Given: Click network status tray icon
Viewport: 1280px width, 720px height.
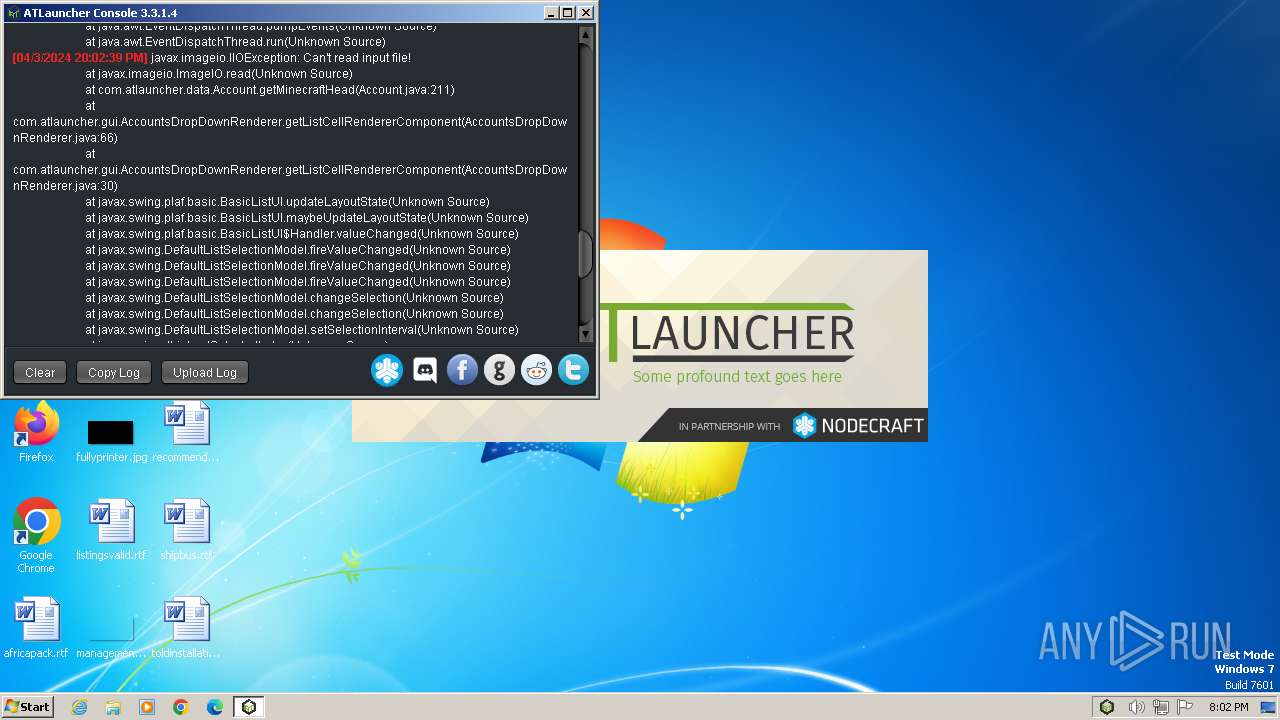Looking at the screenshot, I should coord(1161,707).
